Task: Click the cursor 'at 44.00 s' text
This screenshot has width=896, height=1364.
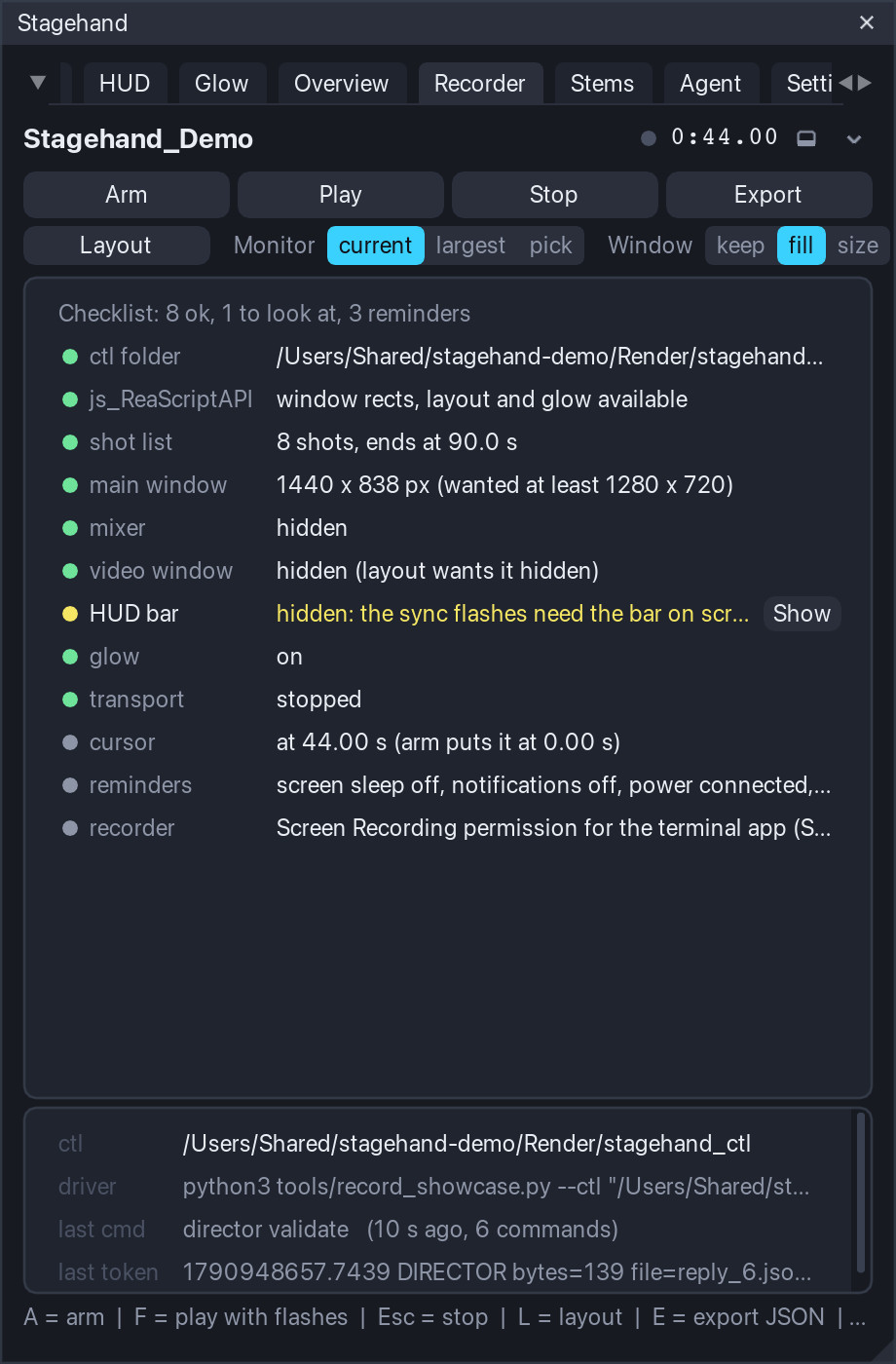Action: click(448, 742)
